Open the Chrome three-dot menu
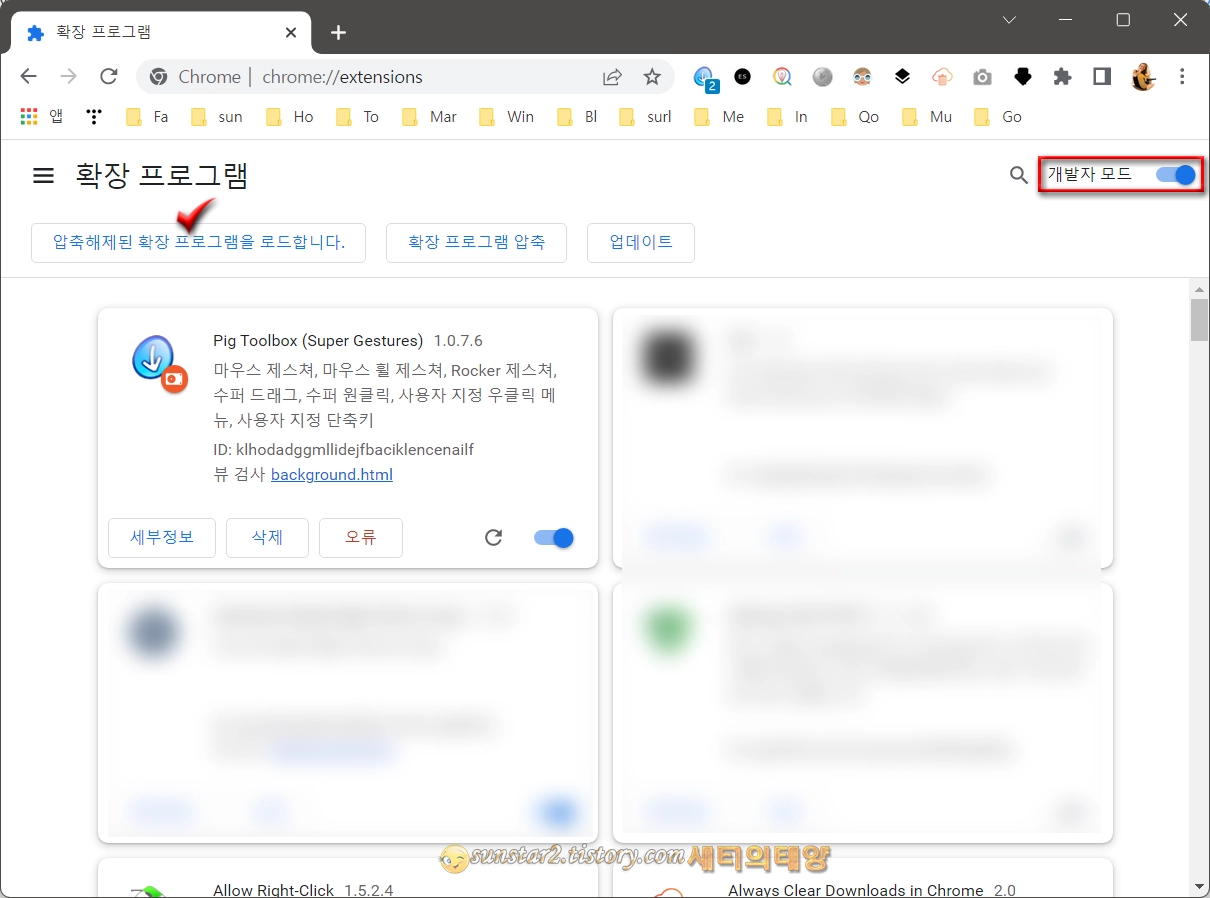This screenshot has height=898, width=1210. coord(1183,76)
